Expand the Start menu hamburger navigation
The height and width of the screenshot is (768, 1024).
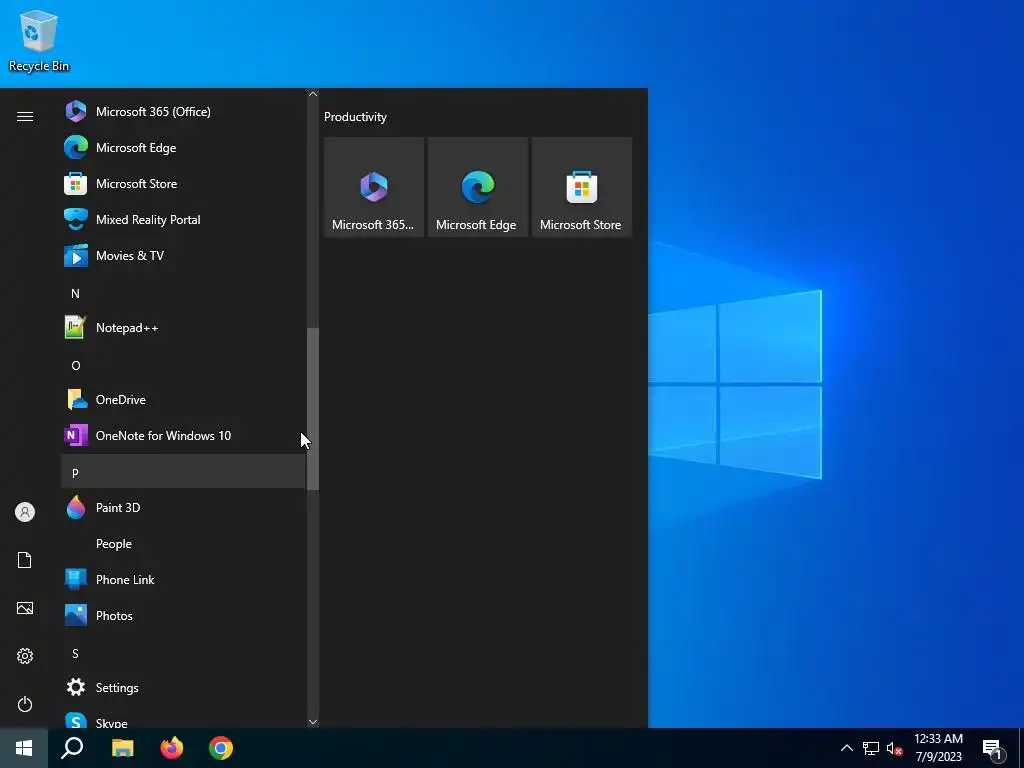coord(25,116)
